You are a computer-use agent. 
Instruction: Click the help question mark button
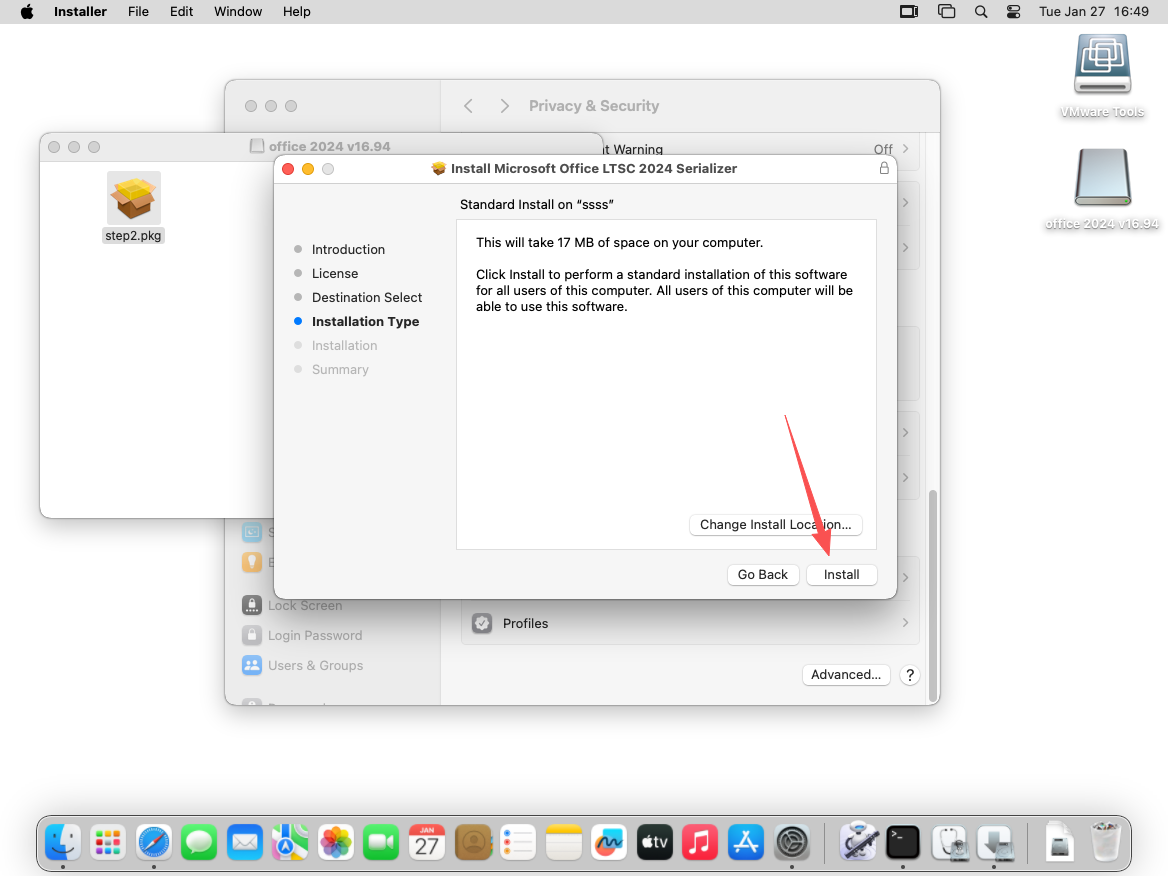pyautogui.click(x=909, y=675)
